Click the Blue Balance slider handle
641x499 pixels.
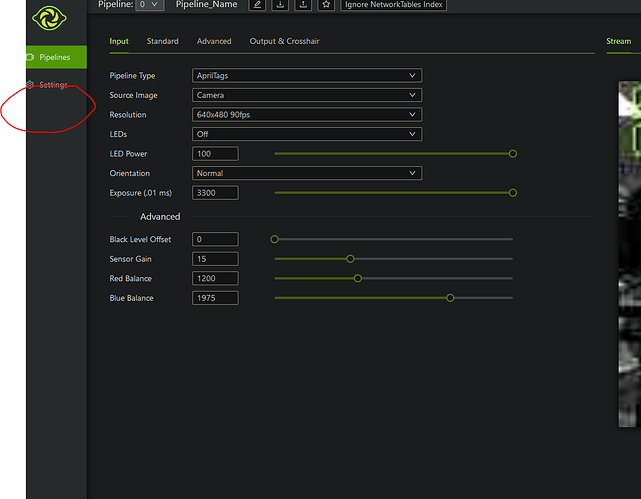pyautogui.click(x=450, y=298)
